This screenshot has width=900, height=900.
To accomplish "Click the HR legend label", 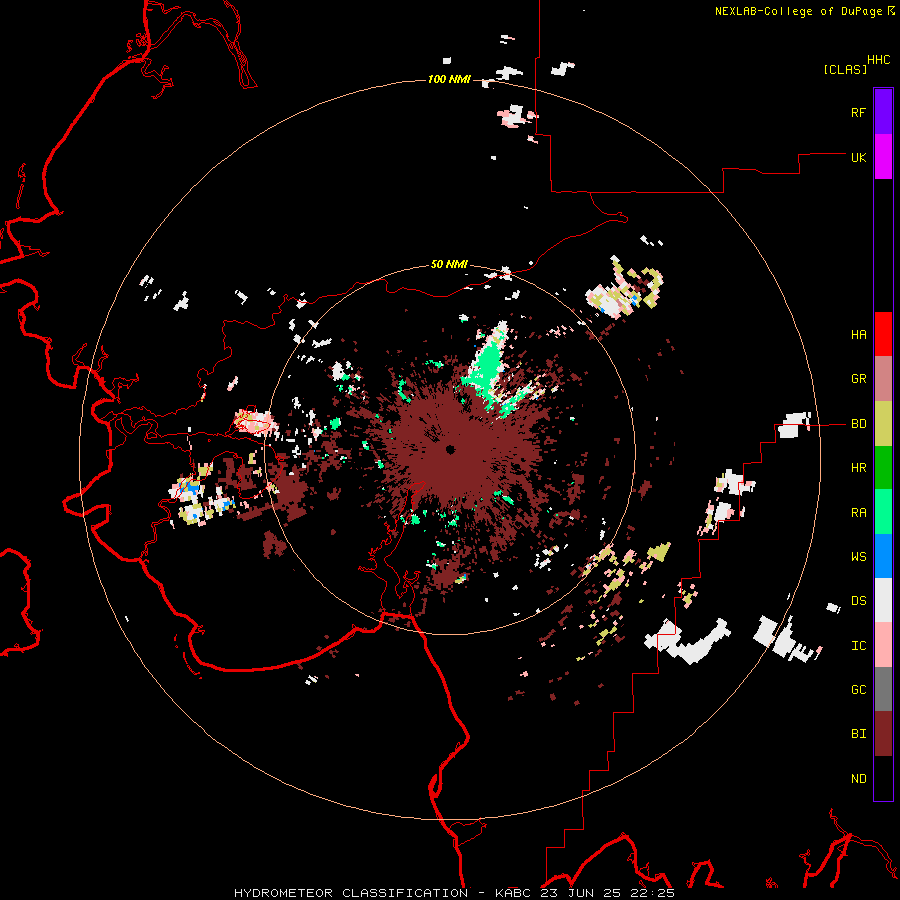I will (x=858, y=468).
